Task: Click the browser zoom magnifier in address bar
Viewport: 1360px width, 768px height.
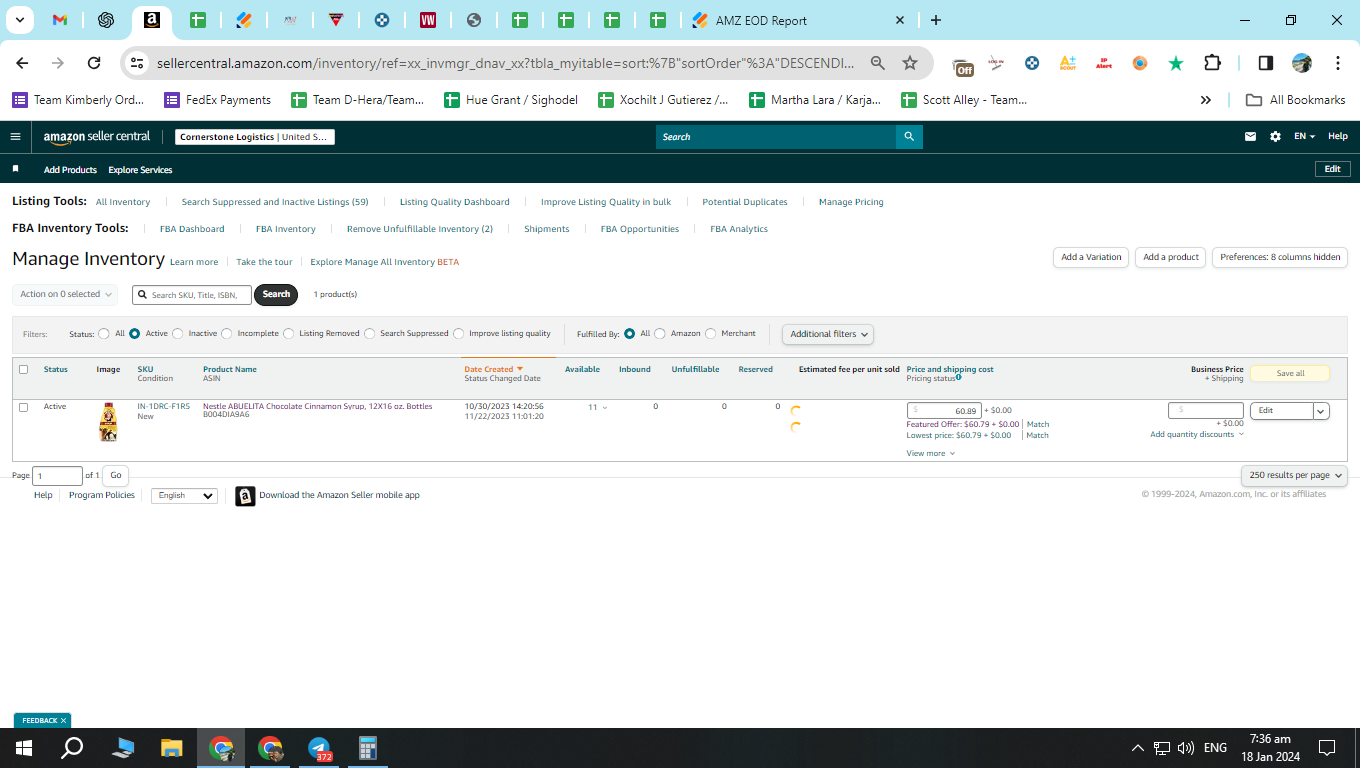Action: 878,63
